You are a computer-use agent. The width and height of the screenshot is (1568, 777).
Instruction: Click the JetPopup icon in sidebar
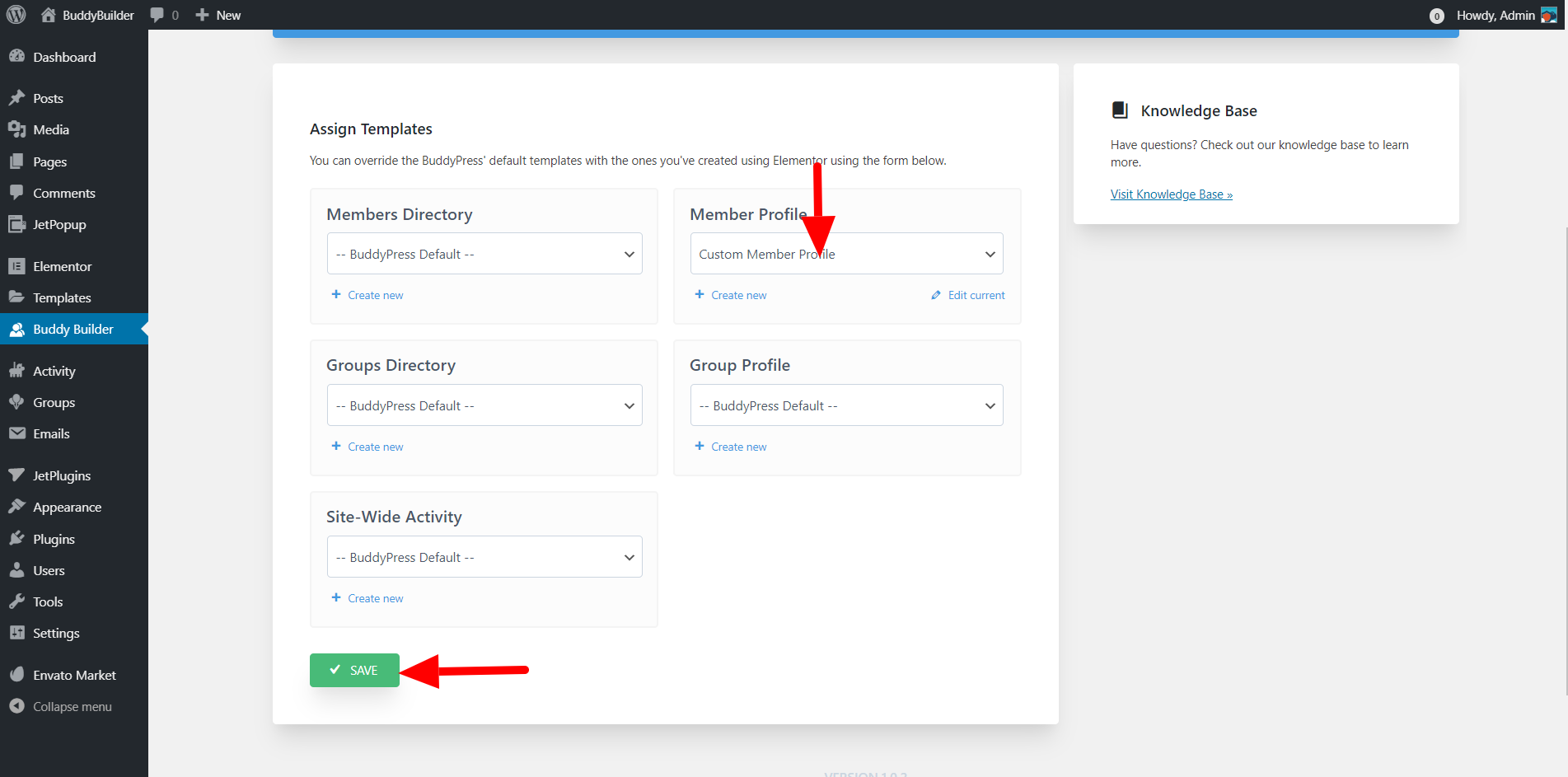click(16, 224)
